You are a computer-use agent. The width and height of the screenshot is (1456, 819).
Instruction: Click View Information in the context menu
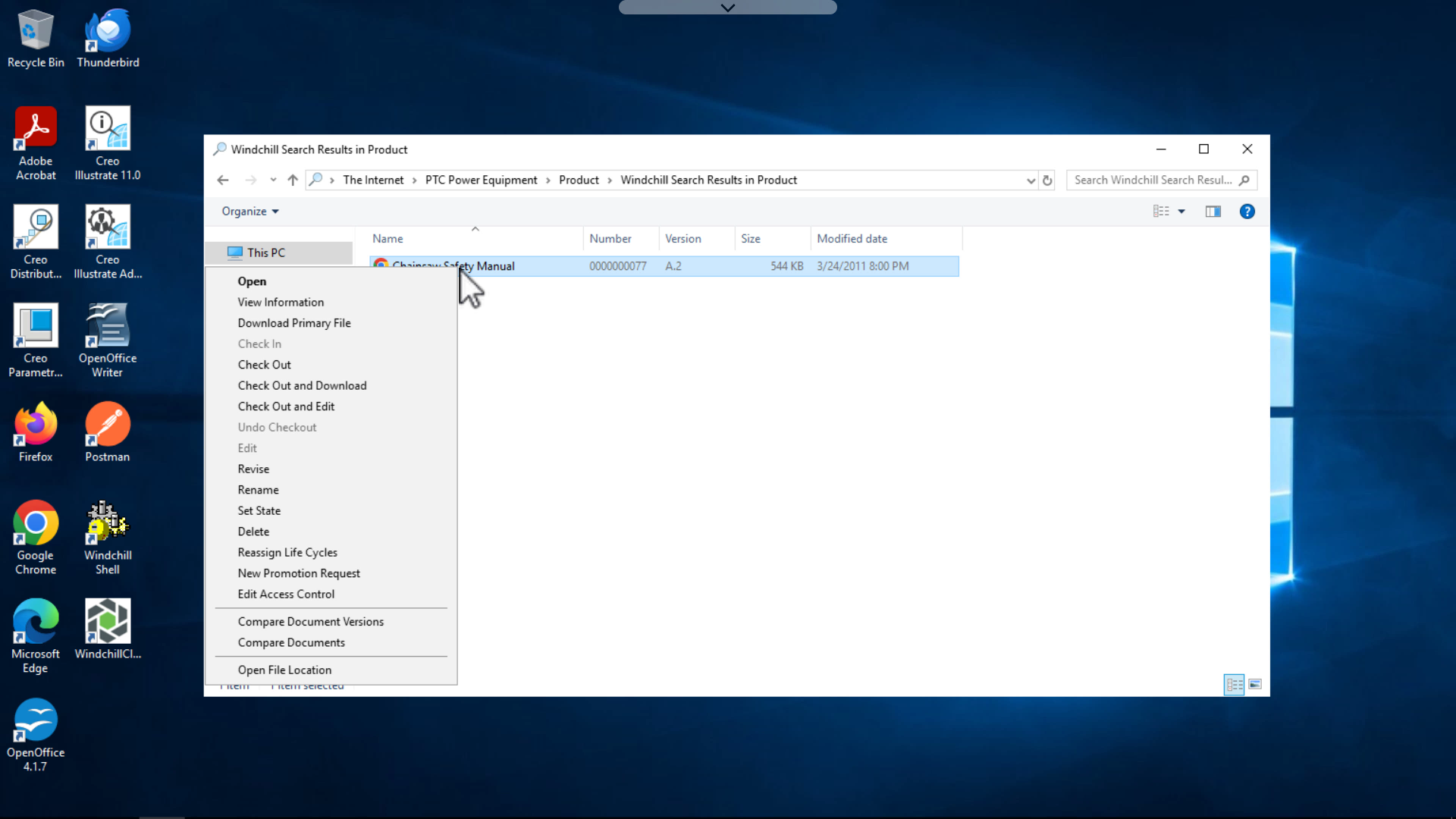pos(281,302)
